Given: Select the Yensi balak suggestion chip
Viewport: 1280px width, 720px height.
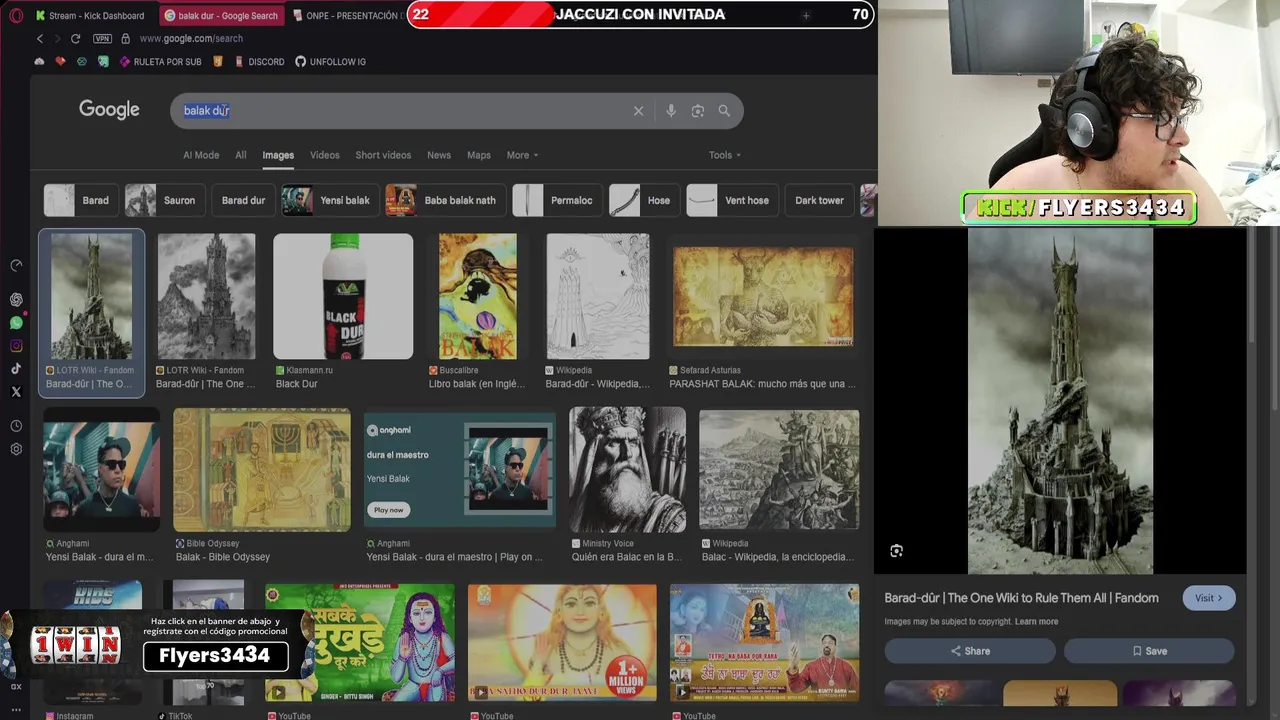Looking at the screenshot, I should coord(329,200).
